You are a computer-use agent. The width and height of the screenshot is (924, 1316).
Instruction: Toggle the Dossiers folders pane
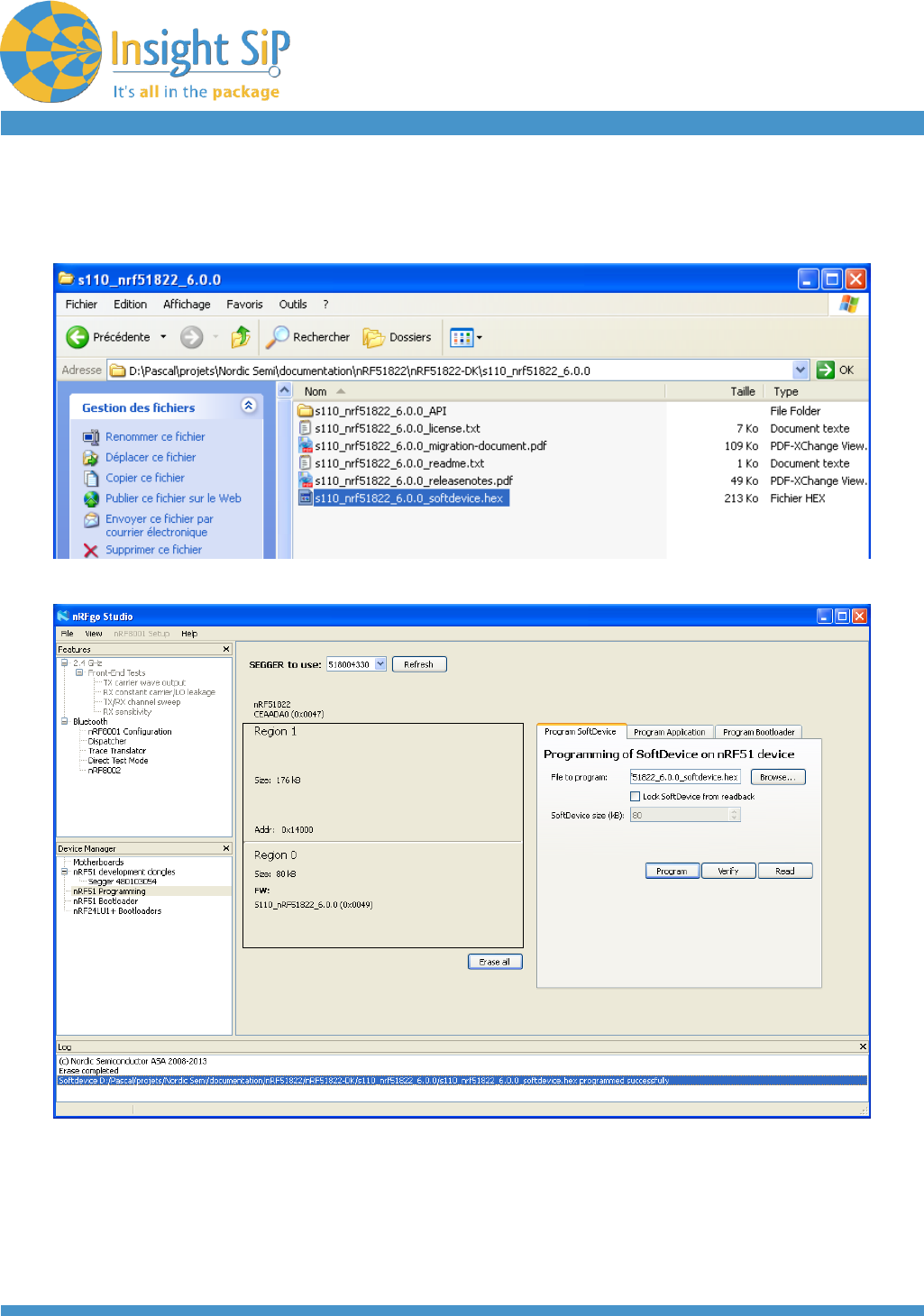[x=398, y=337]
